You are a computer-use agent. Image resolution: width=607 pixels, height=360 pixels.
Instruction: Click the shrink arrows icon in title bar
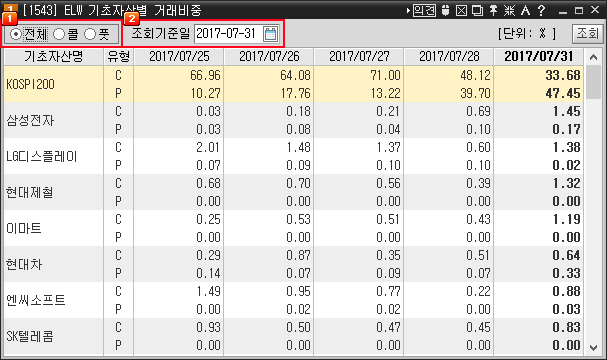click(x=509, y=10)
